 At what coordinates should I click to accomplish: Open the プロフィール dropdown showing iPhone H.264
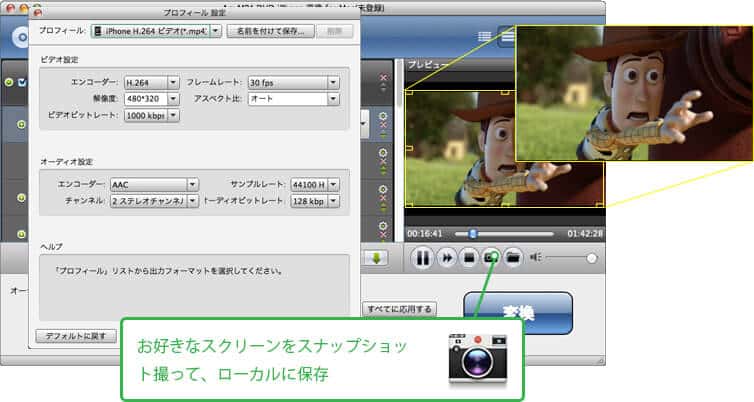[x=156, y=31]
